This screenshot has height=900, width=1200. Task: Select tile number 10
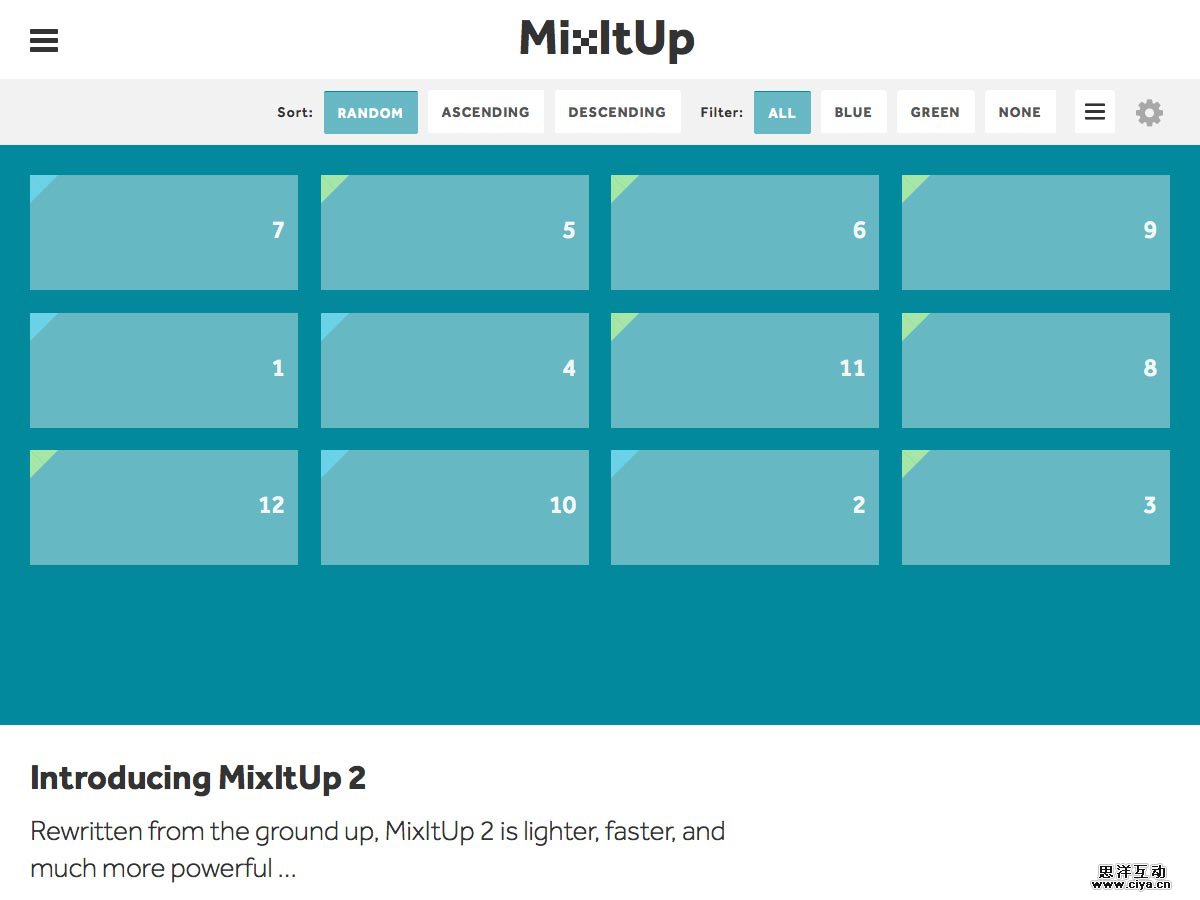click(455, 507)
